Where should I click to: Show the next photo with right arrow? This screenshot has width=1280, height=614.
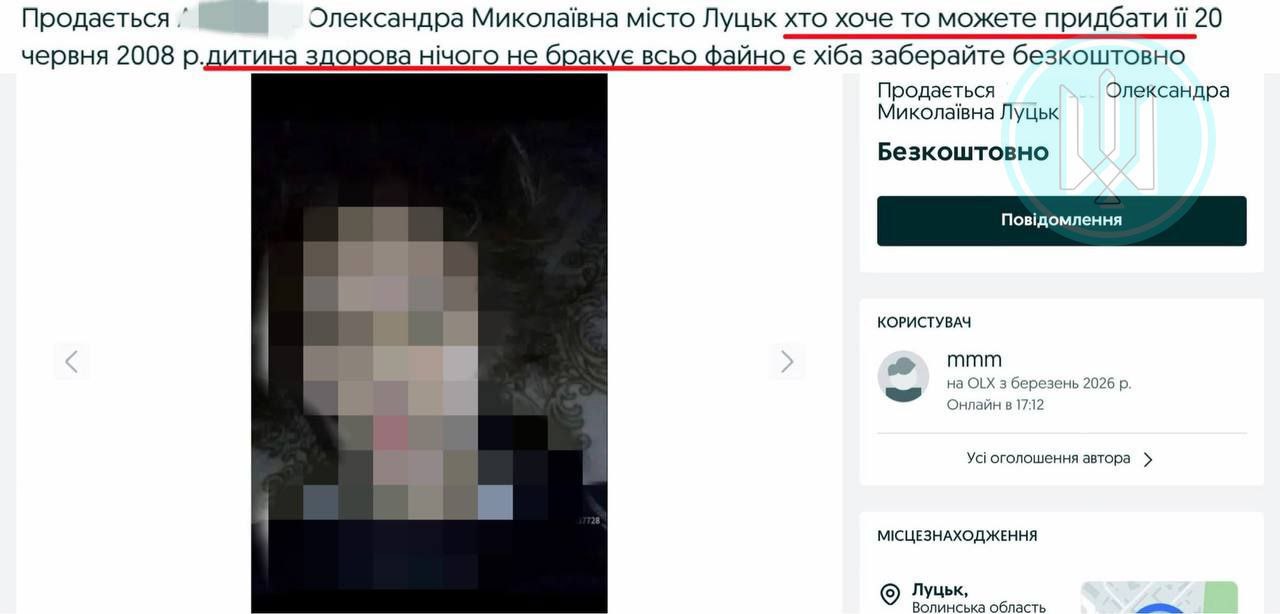[x=787, y=361]
